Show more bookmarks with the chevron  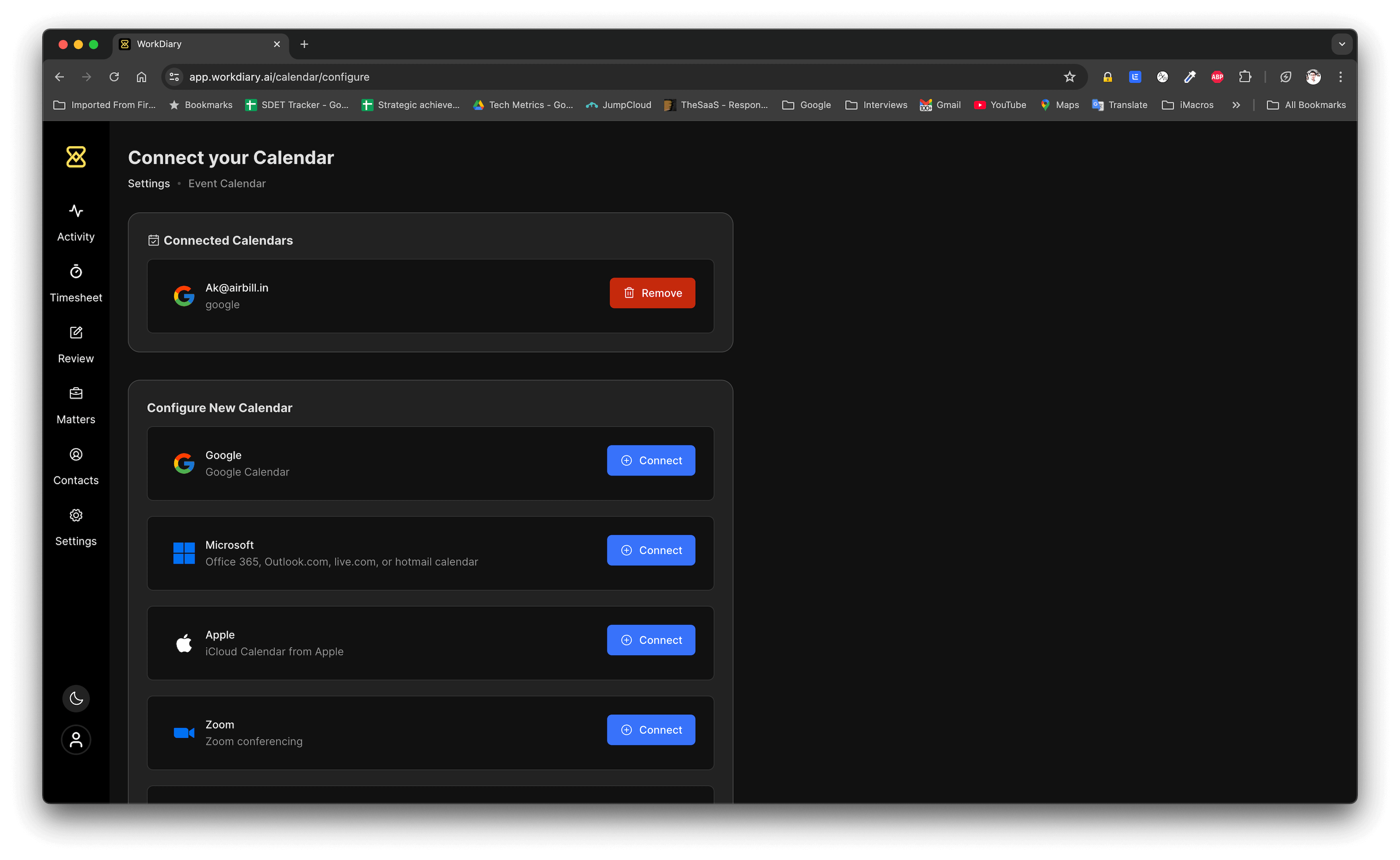pyautogui.click(x=1236, y=105)
